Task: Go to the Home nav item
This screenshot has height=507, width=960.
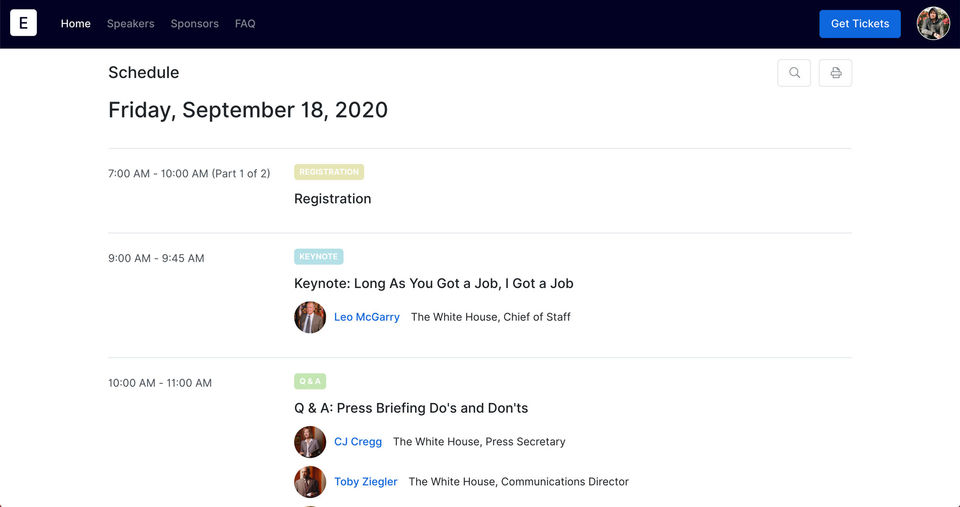Action: pyautogui.click(x=75, y=23)
